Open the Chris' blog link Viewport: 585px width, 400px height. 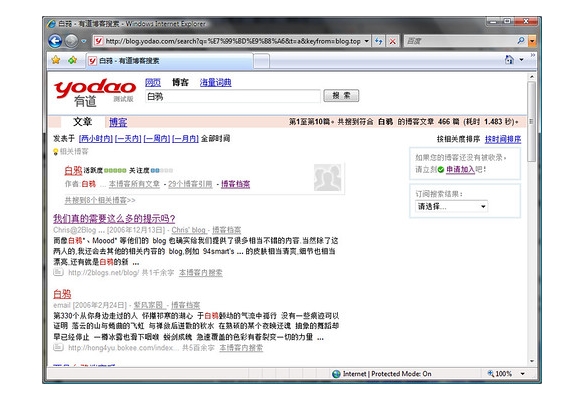click(x=189, y=230)
